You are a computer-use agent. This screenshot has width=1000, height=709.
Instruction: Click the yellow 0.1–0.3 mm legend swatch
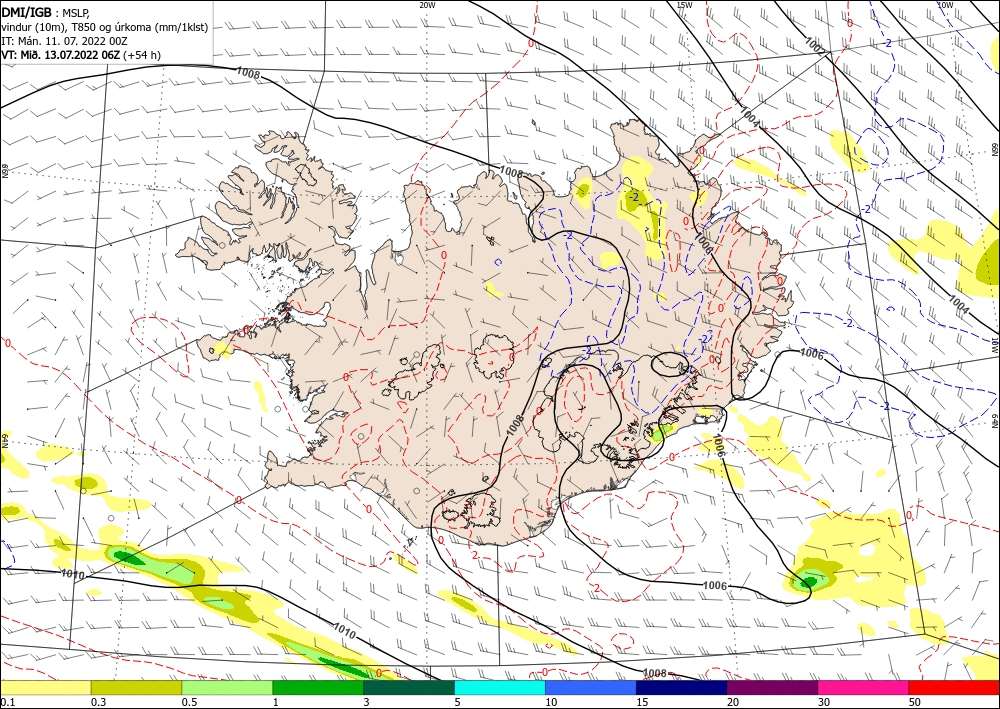(x=45, y=687)
